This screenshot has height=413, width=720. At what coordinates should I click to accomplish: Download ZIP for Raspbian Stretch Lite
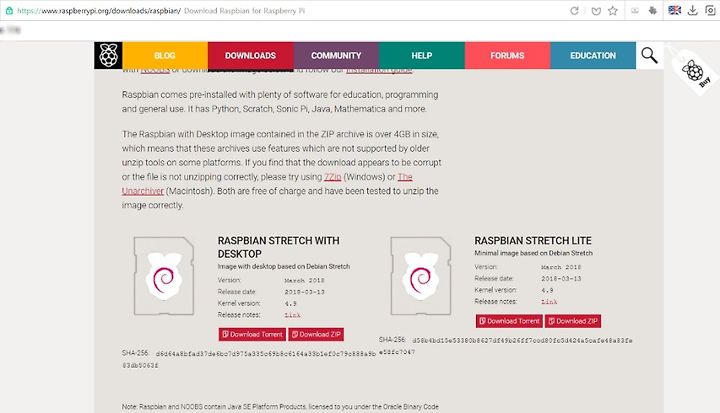(573, 321)
